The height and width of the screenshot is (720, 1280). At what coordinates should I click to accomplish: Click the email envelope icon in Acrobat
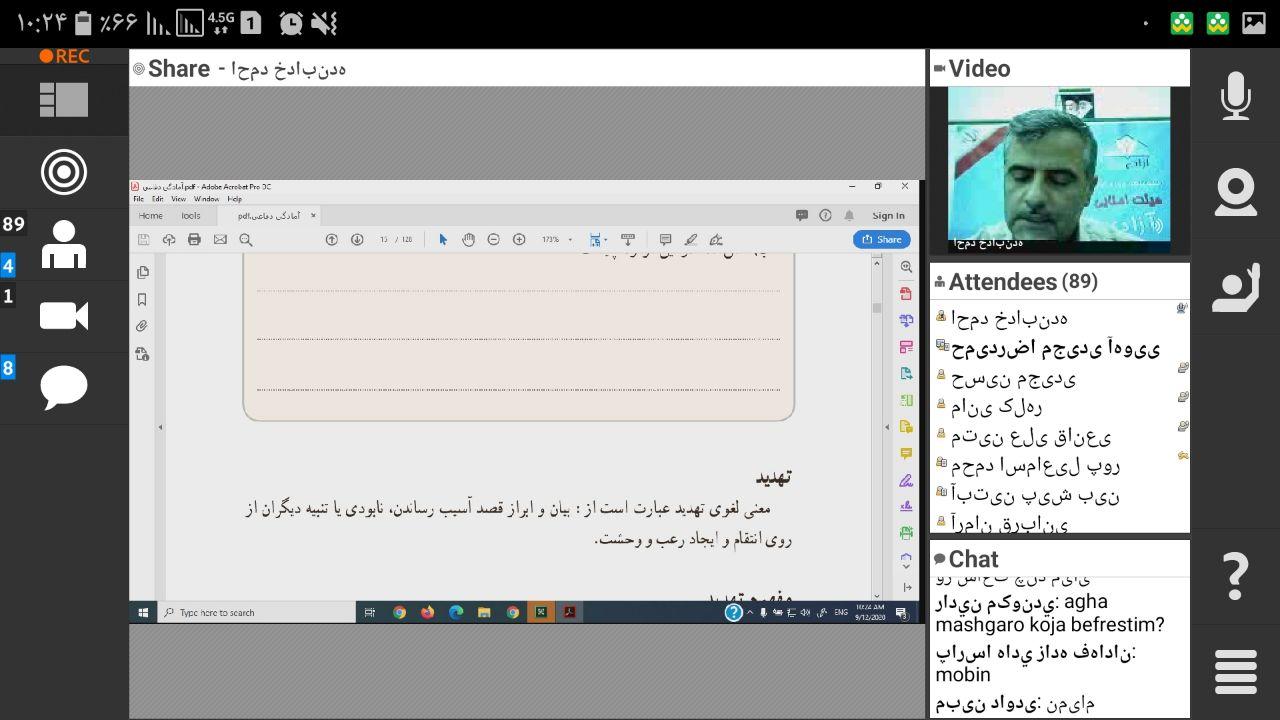click(x=220, y=239)
